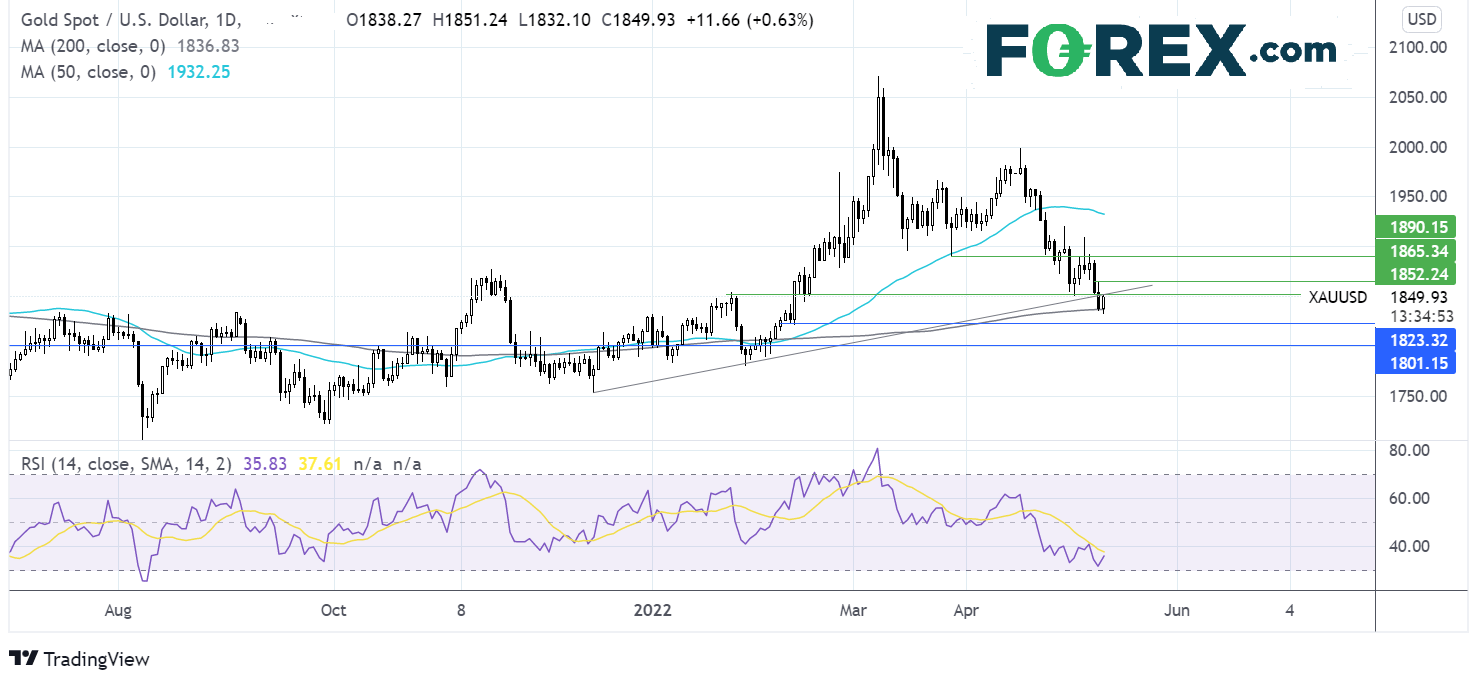The height and width of the screenshot is (685, 1483).
Task: Click the FOREX.com logo
Action: pyautogui.click(x=1161, y=50)
